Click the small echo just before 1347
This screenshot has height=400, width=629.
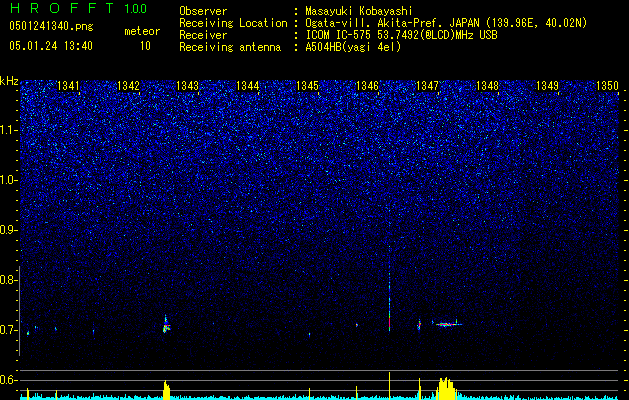419,325
